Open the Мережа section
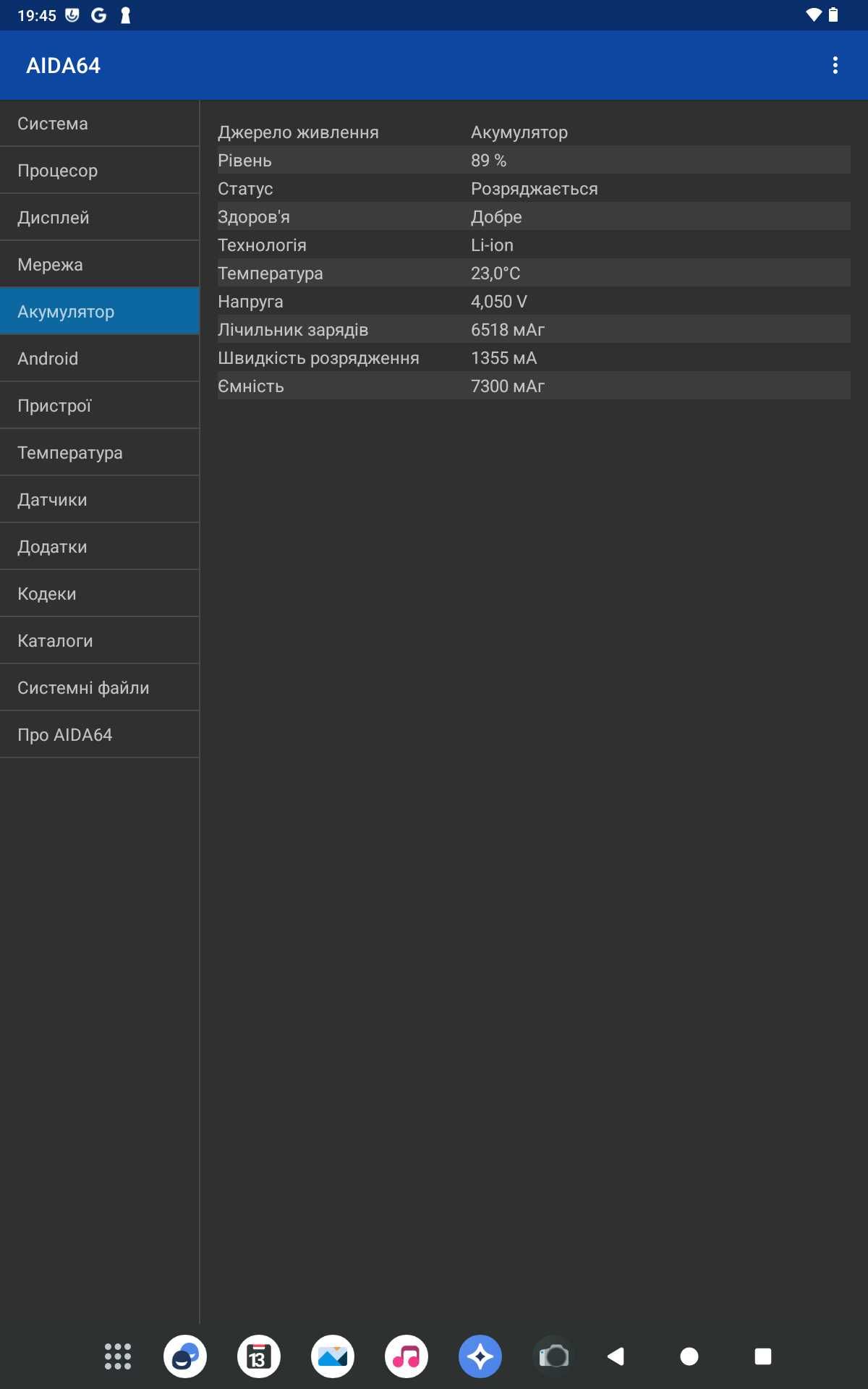 coord(100,265)
